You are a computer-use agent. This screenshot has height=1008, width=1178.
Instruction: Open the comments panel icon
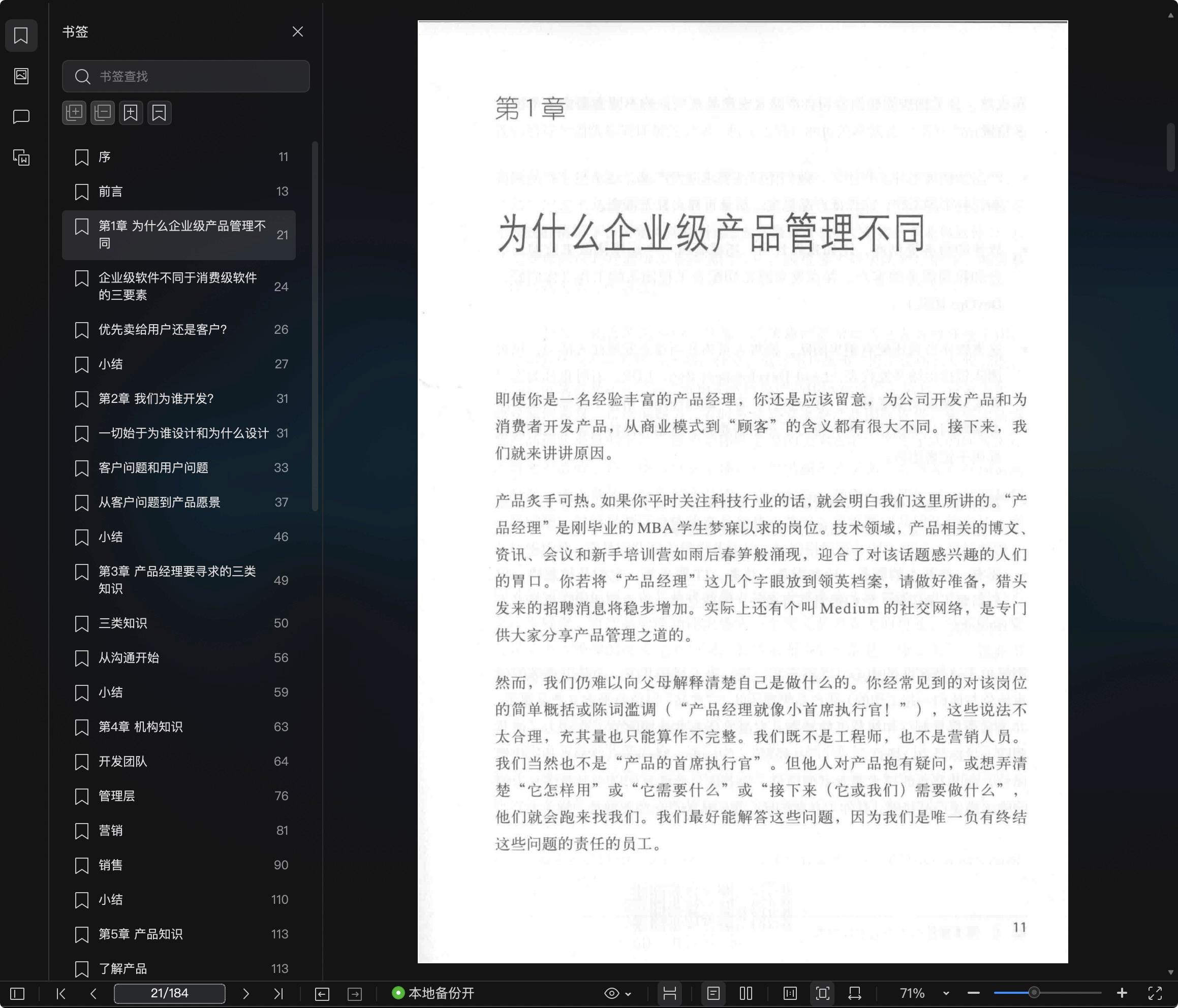[21, 116]
